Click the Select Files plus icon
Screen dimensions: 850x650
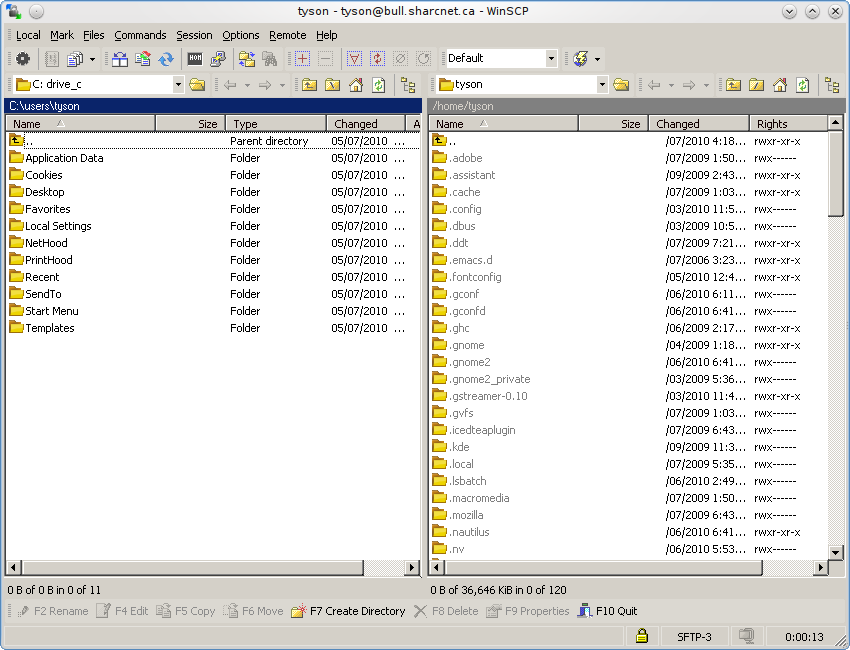click(302, 59)
